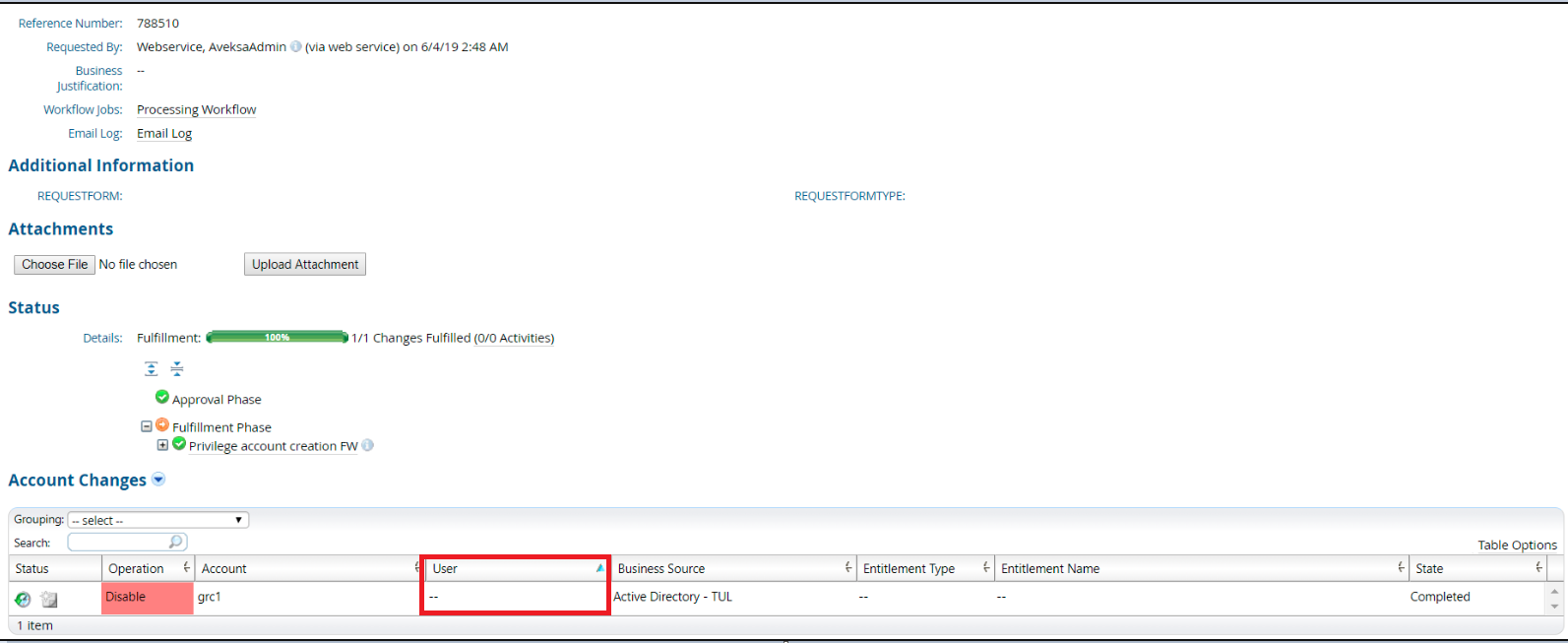The image size is (1568, 643).
Task: Open the Account Changes dropdown arrow
Action: pyautogui.click(x=158, y=480)
